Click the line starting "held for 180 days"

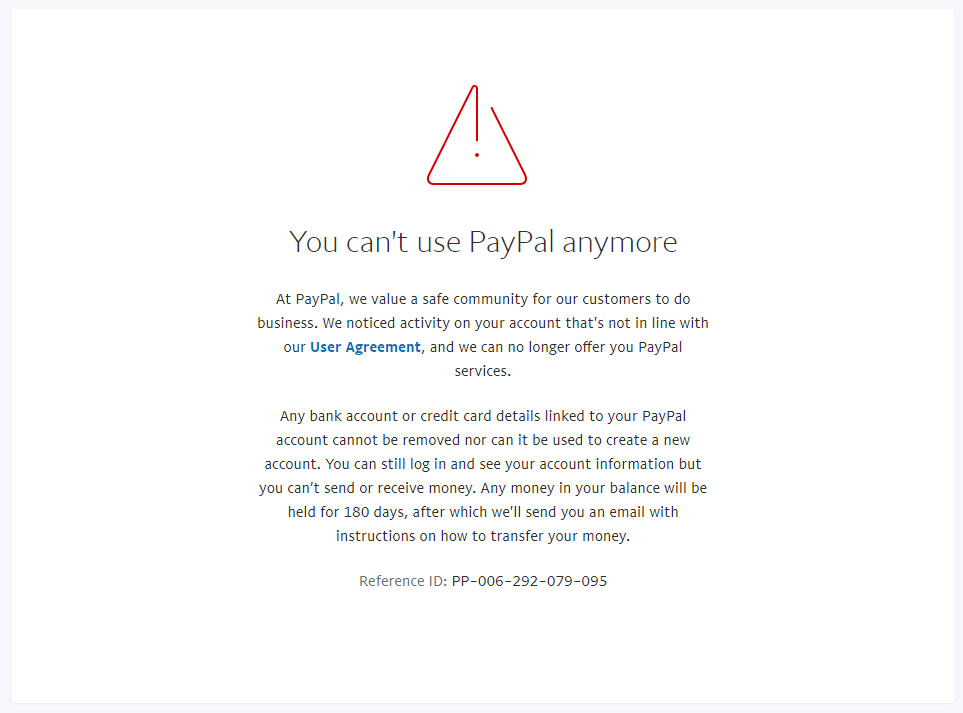point(483,512)
